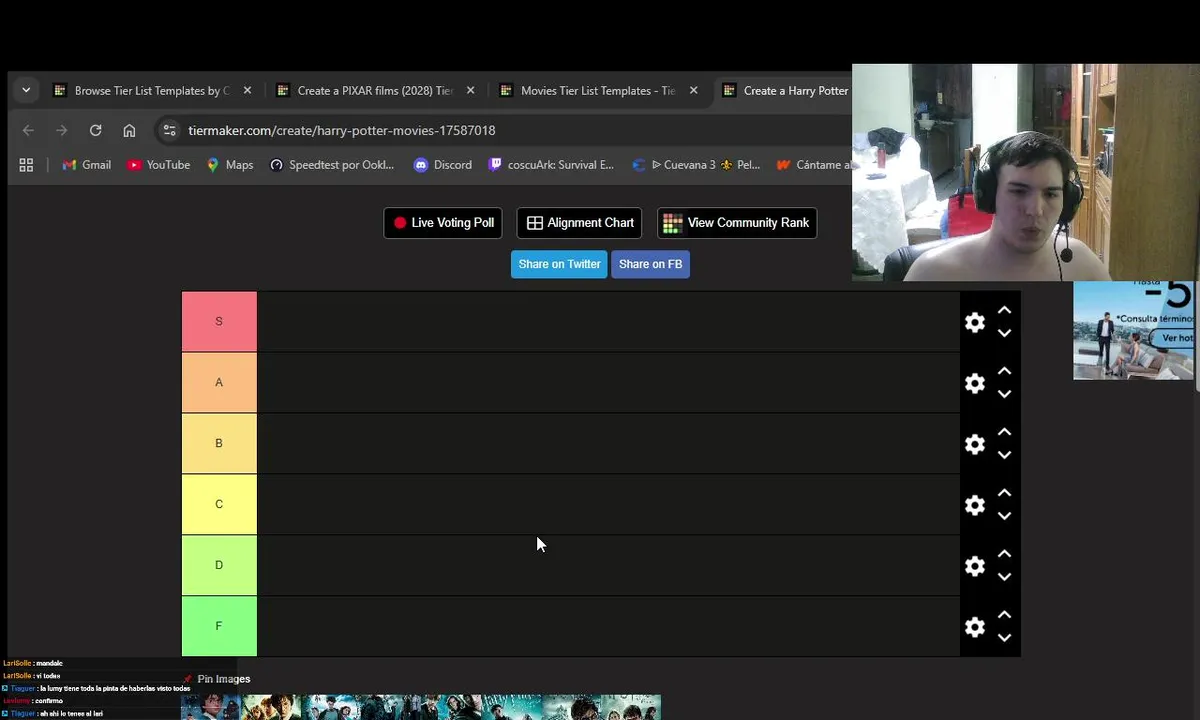Move B tier row down
Image resolution: width=1200 pixels, height=720 pixels.
point(1004,455)
